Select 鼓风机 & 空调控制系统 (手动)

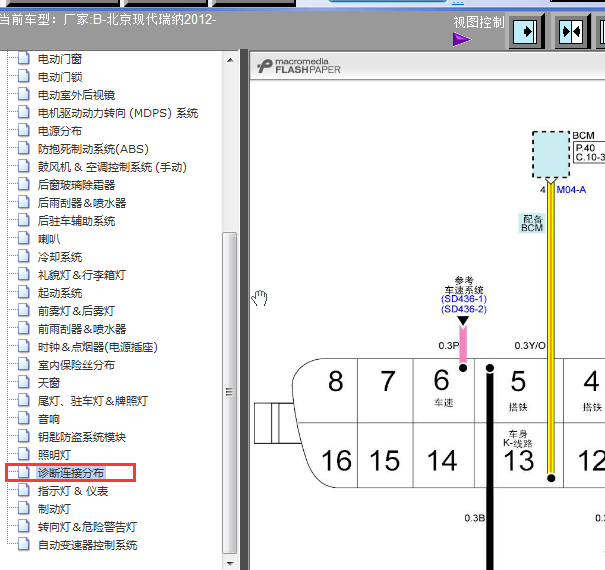click(112, 167)
